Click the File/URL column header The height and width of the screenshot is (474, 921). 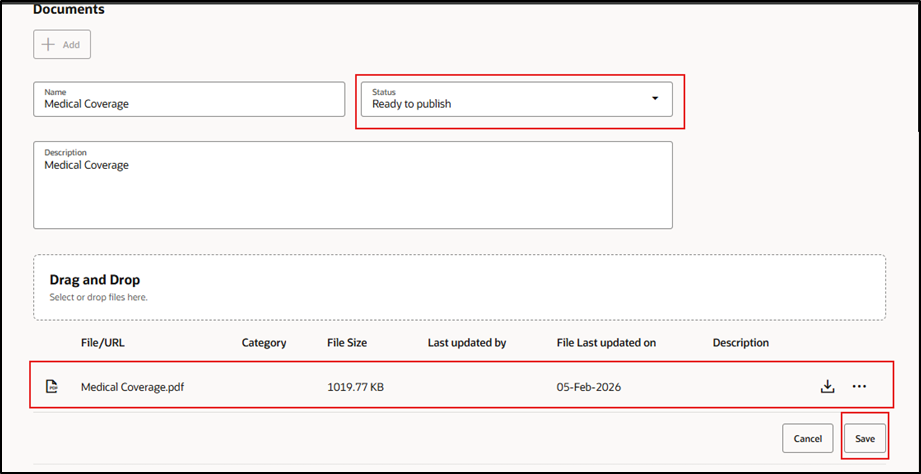tap(103, 342)
